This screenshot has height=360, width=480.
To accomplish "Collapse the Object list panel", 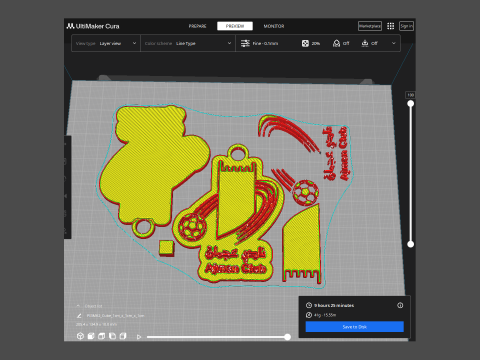I will pyautogui.click(x=78, y=306).
